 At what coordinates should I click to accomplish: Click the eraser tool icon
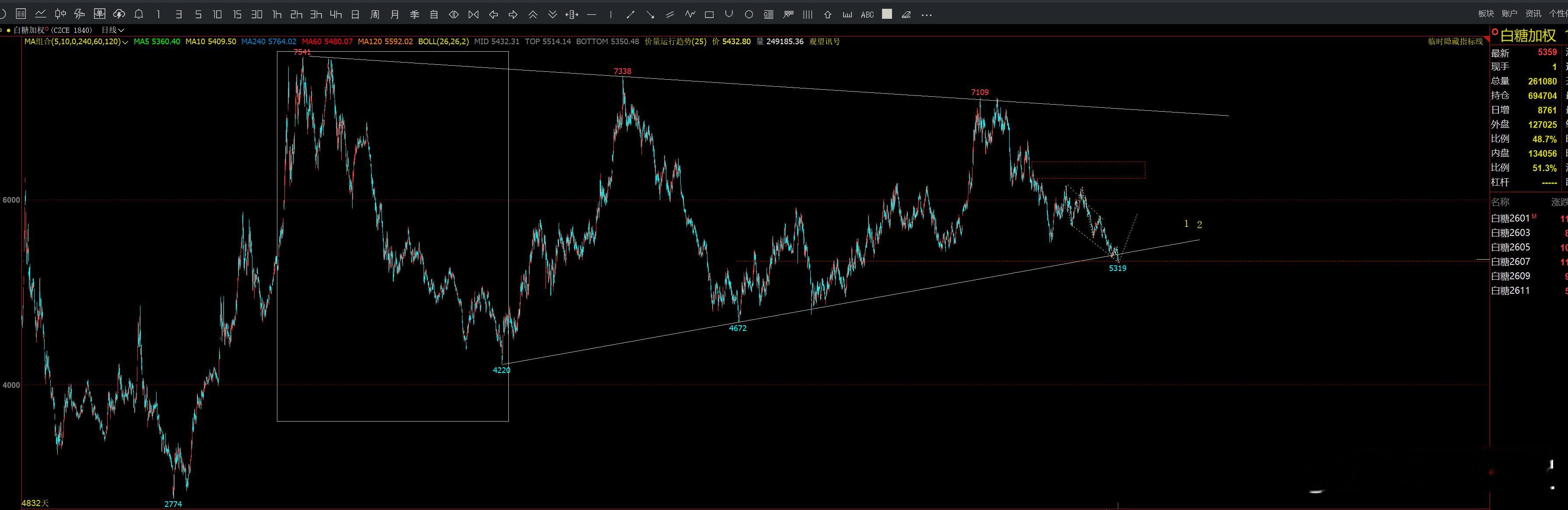click(906, 14)
